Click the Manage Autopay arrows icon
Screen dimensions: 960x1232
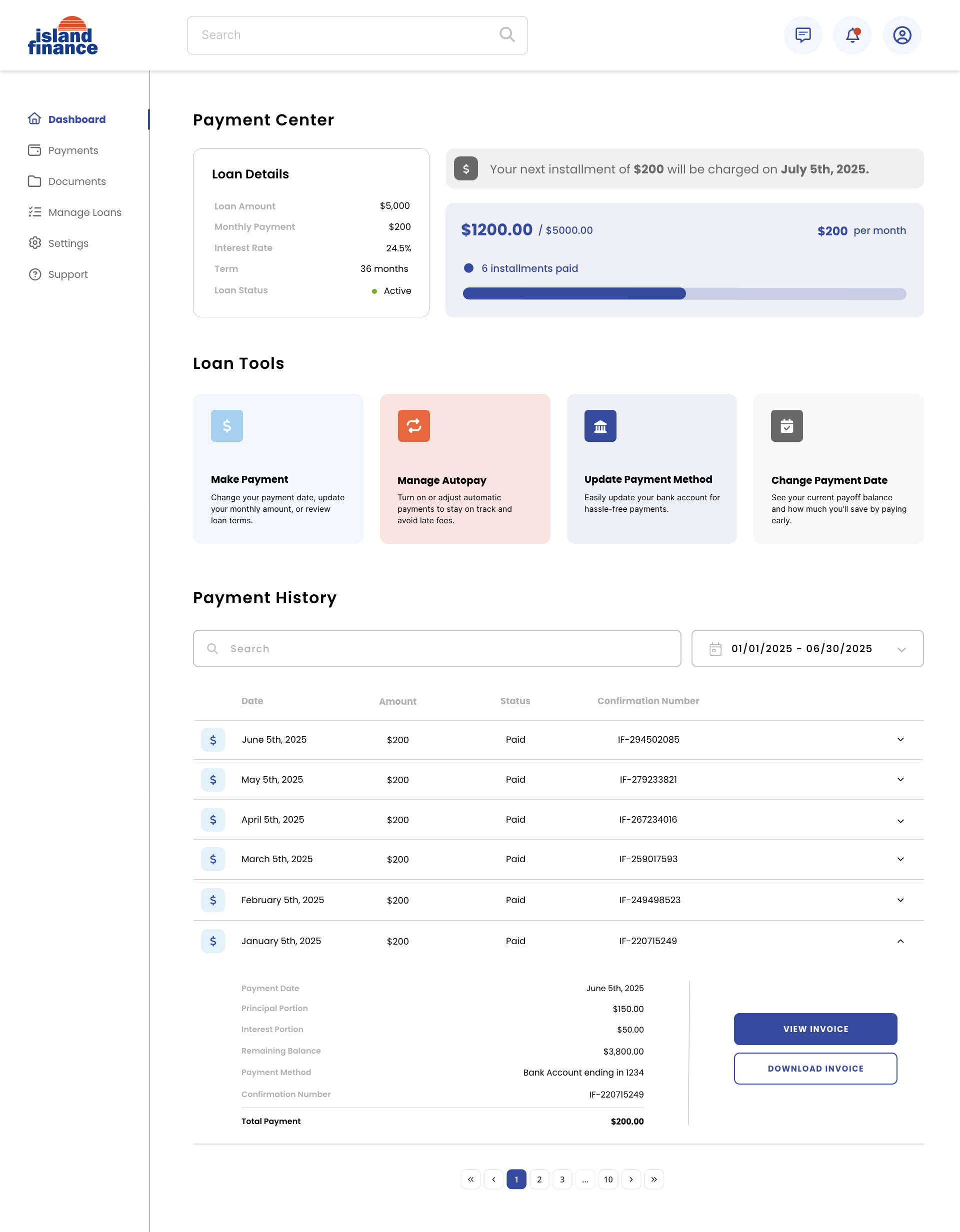(413, 425)
